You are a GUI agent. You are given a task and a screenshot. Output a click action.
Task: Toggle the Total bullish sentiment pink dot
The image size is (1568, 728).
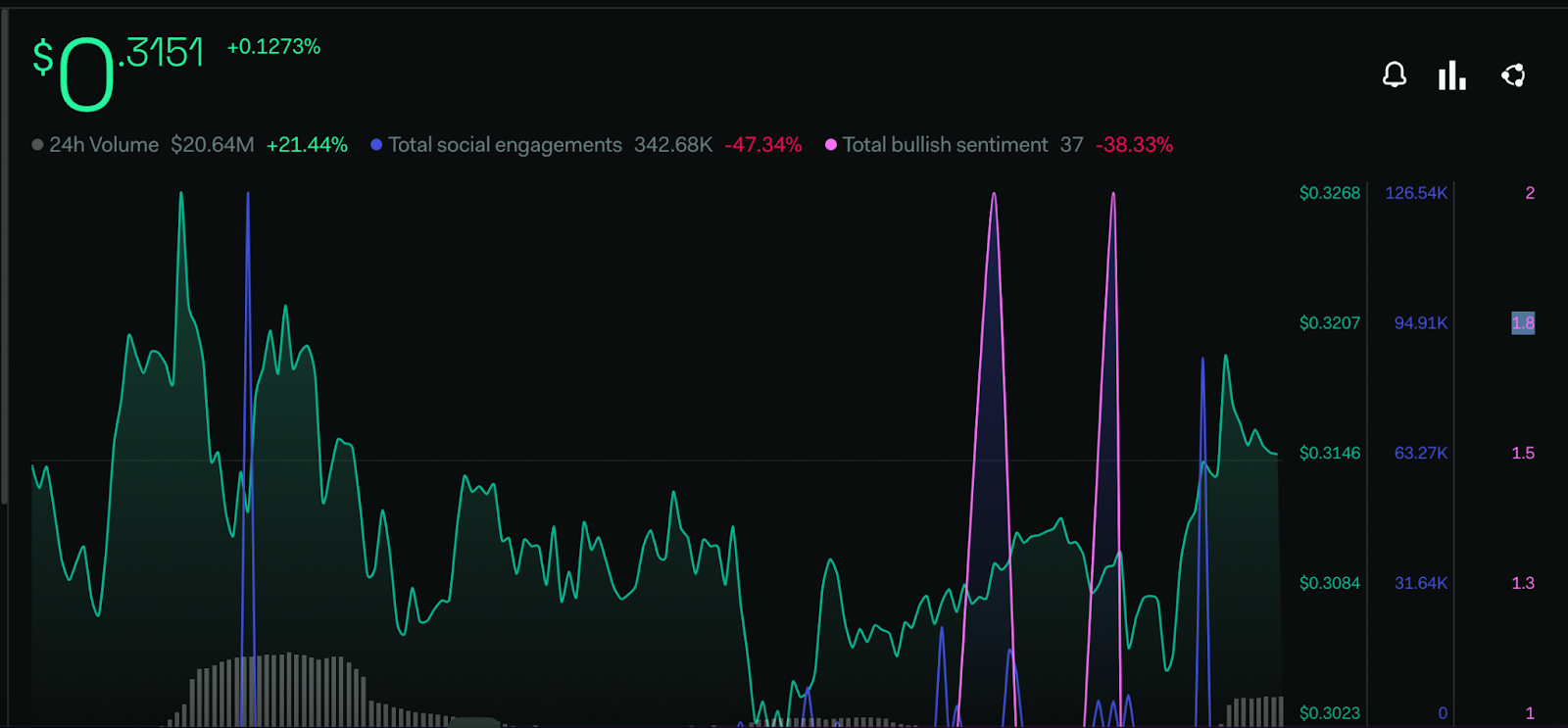[831, 145]
